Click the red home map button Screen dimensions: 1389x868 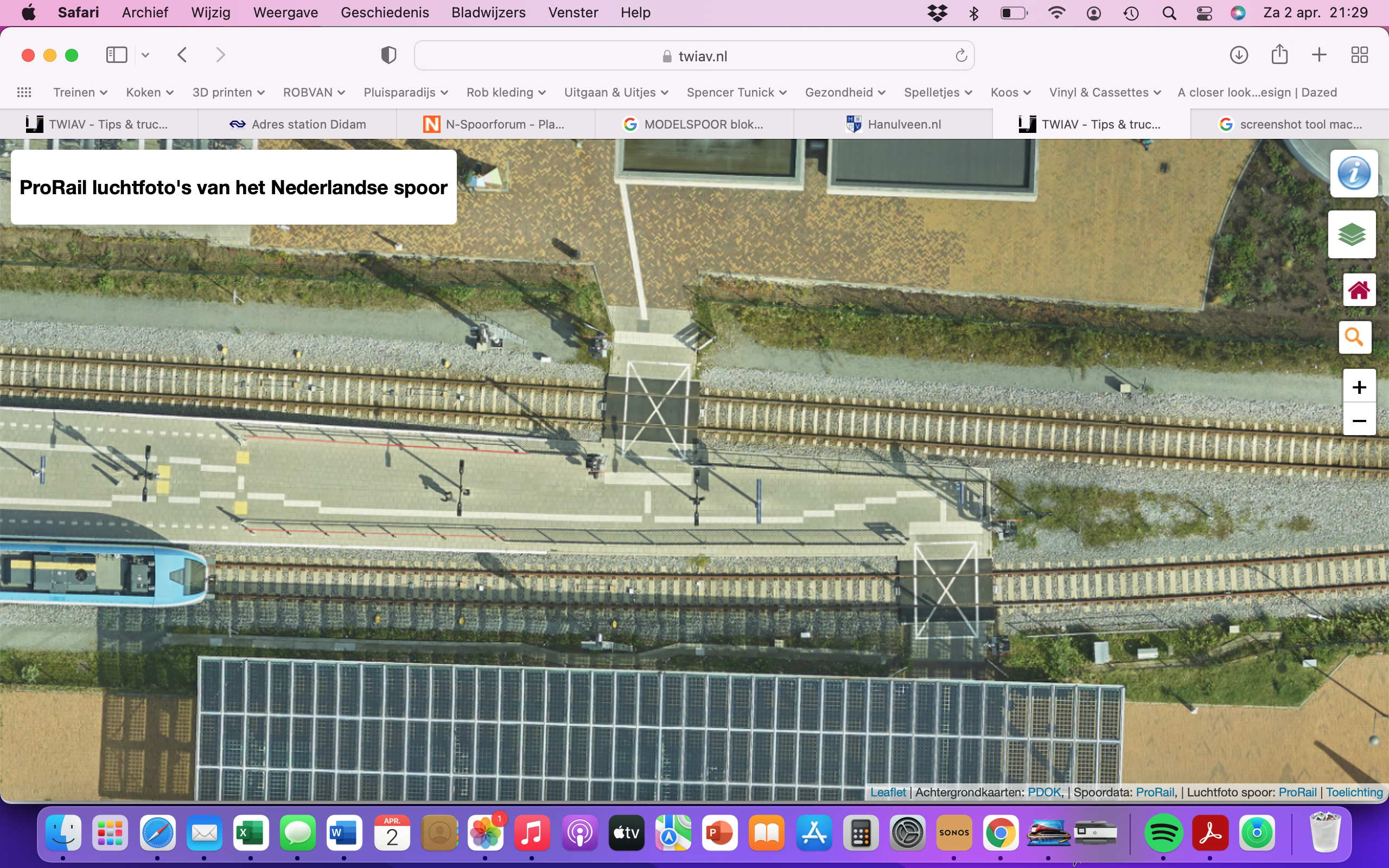click(x=1359, y=290)
